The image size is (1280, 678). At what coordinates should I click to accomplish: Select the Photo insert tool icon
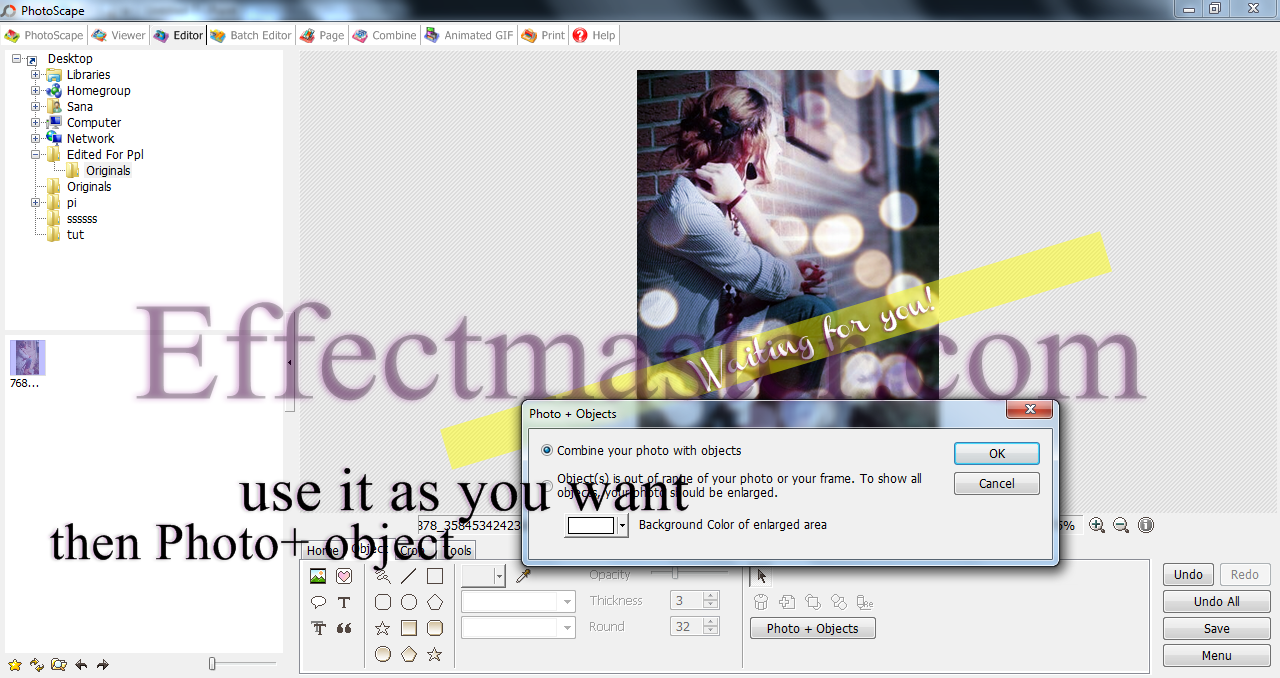click(318, 576)
